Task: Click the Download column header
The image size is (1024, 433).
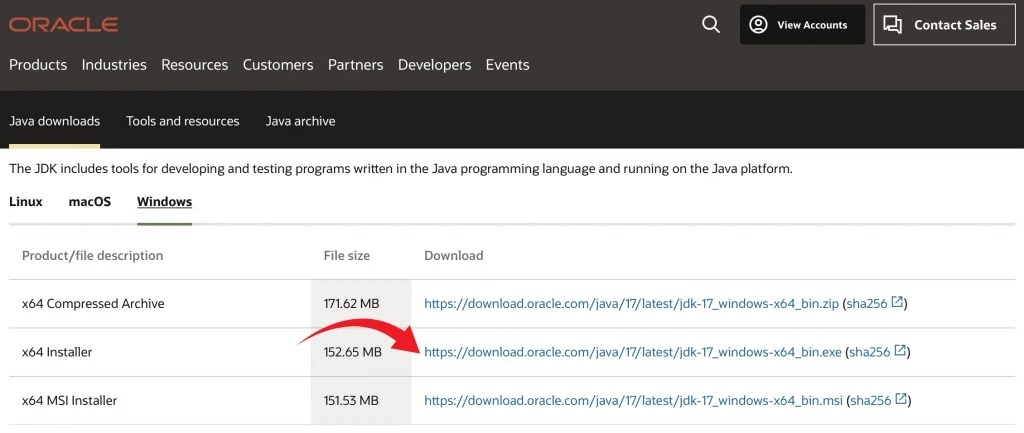Action: (x=454, y=255)
